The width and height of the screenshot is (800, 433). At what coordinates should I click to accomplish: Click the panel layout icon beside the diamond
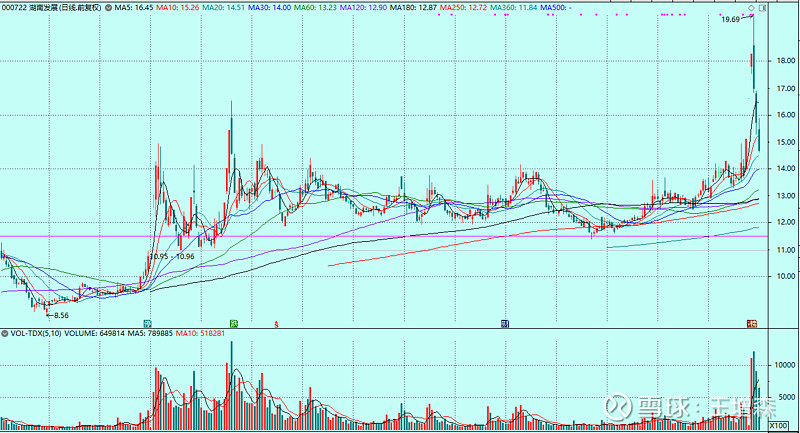click(x=761, y=7)
